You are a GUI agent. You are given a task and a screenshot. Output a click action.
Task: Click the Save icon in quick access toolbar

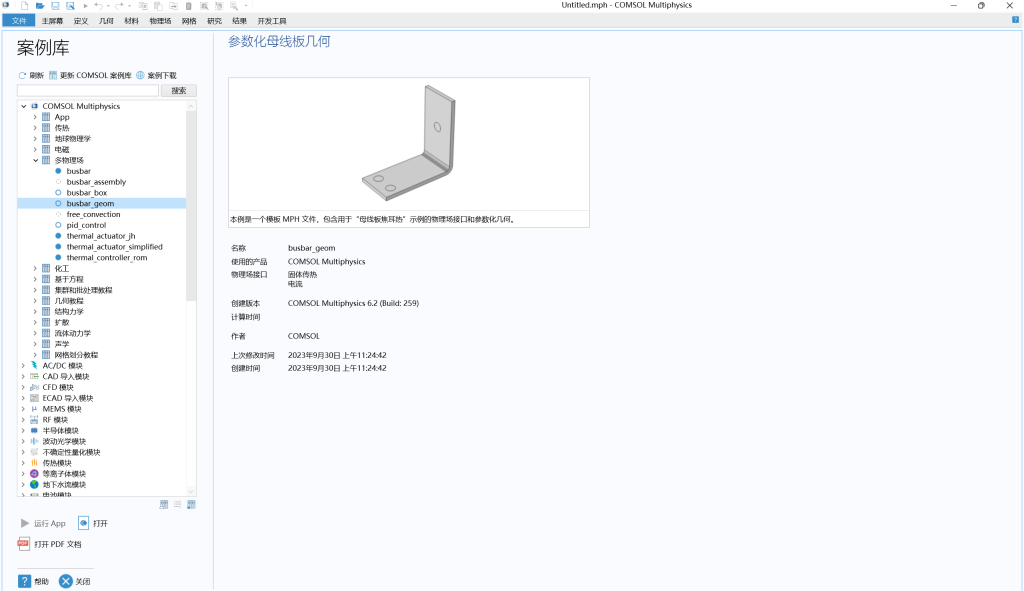pos(55,6)
